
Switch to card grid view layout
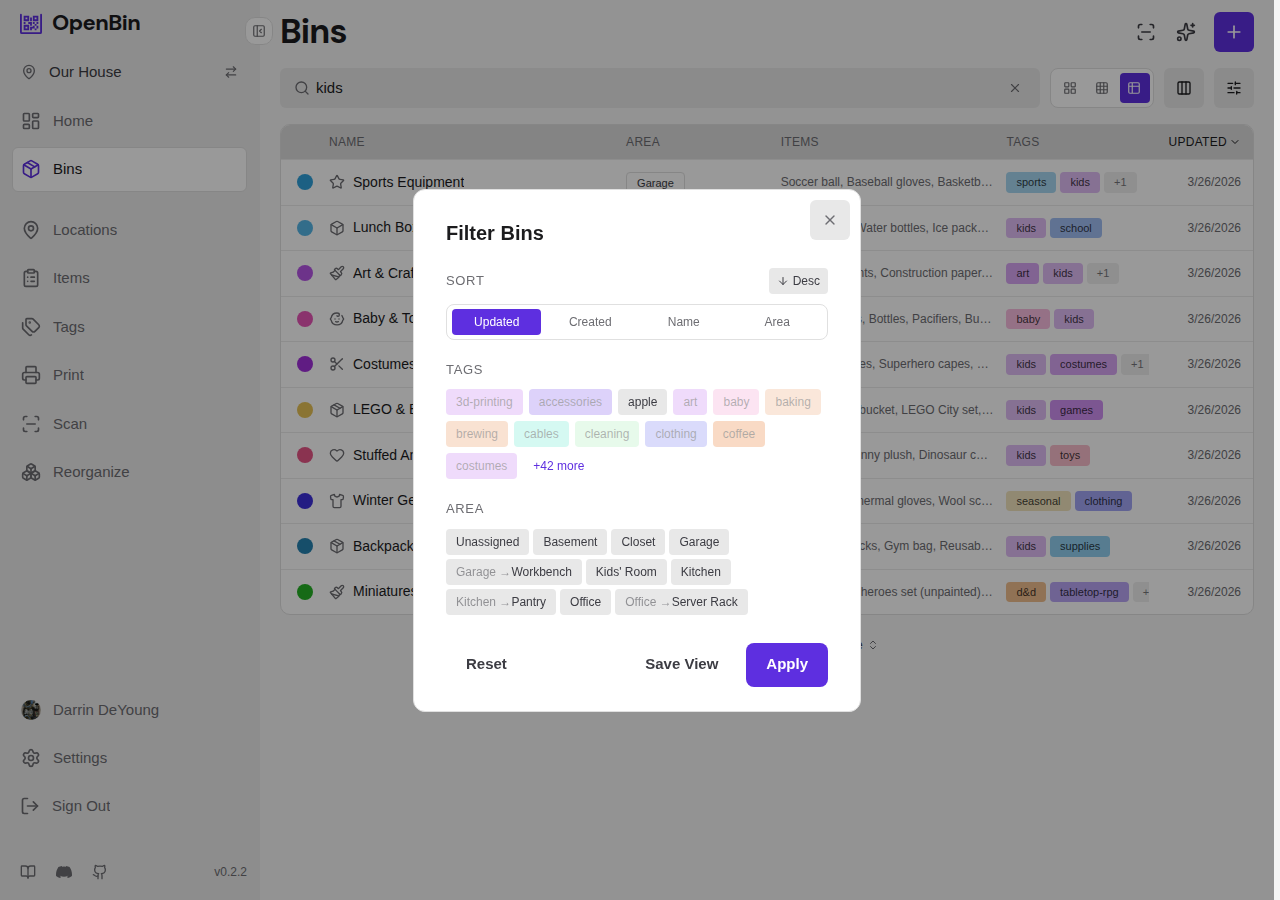1070,88
